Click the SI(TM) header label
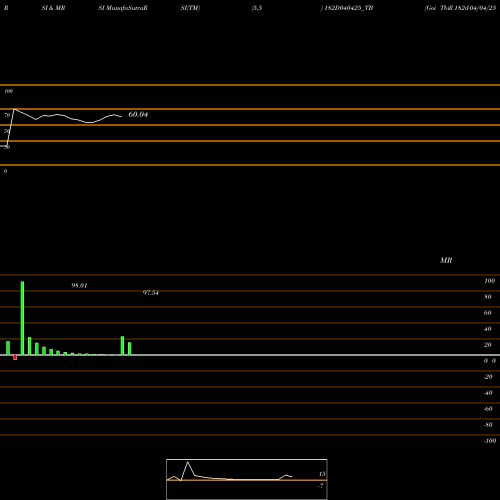 [x=190, y=8]
